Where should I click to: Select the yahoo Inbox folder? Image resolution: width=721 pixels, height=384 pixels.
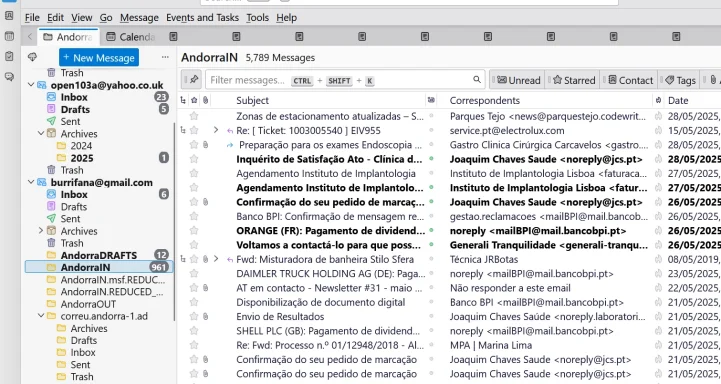(98, 97)
